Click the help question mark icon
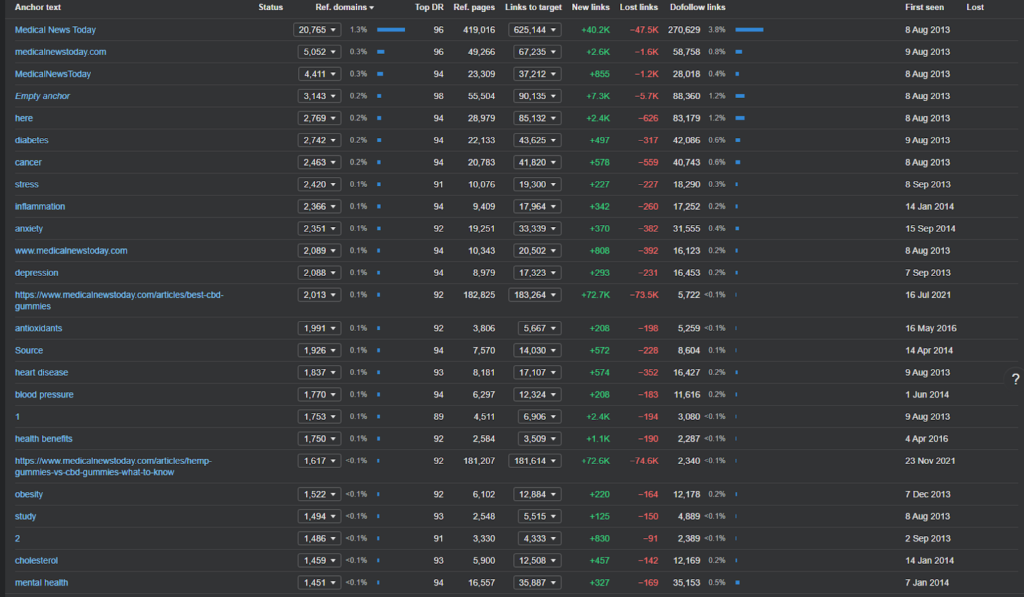1024x597 pixels. pyautogui.click(x=1015, y=379)
